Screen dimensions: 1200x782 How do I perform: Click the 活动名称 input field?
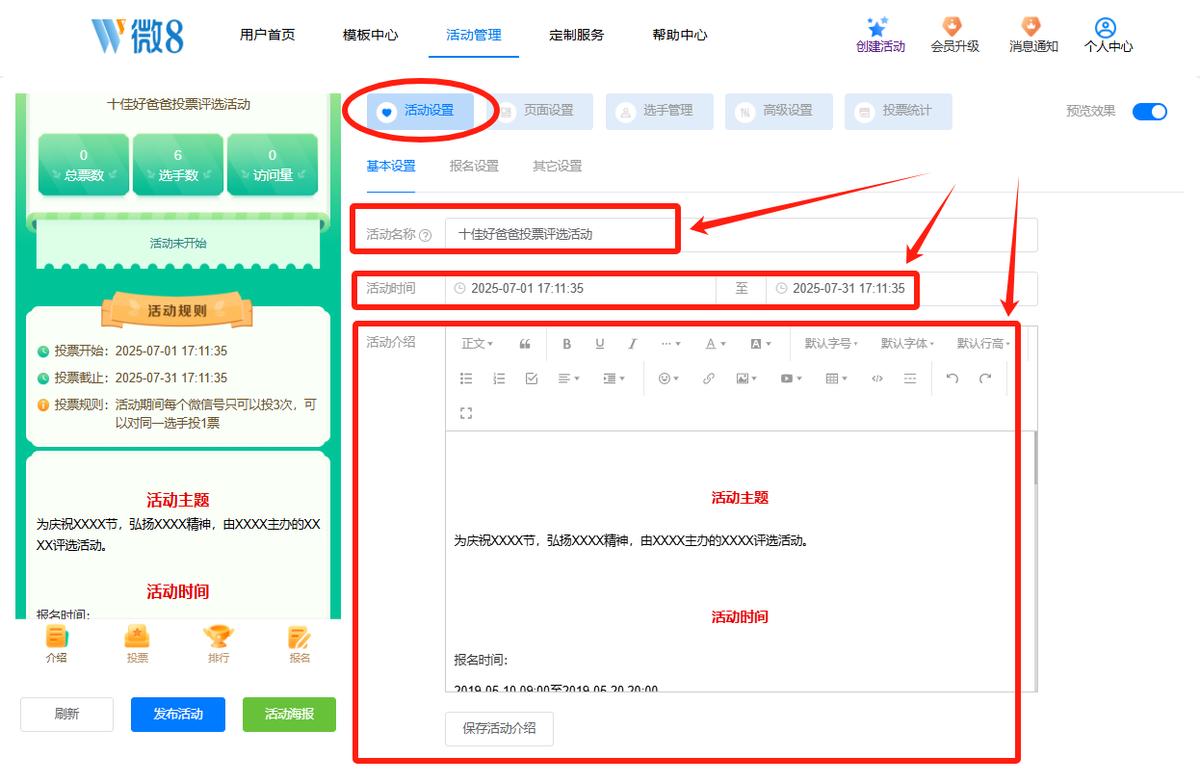point(741,235)
